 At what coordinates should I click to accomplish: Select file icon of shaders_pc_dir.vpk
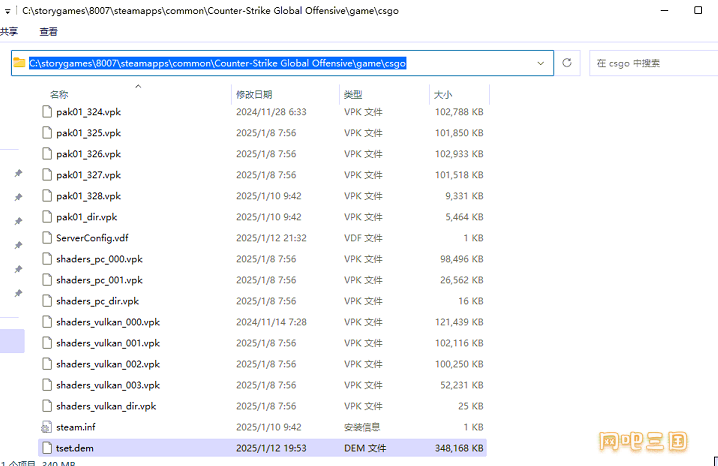(47, 301)
